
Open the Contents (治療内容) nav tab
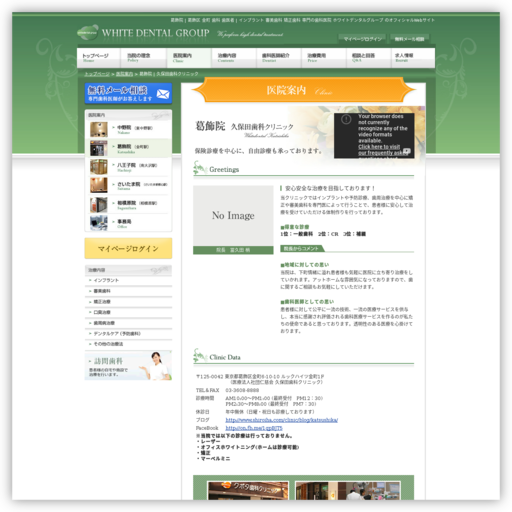tap(234, 58)
